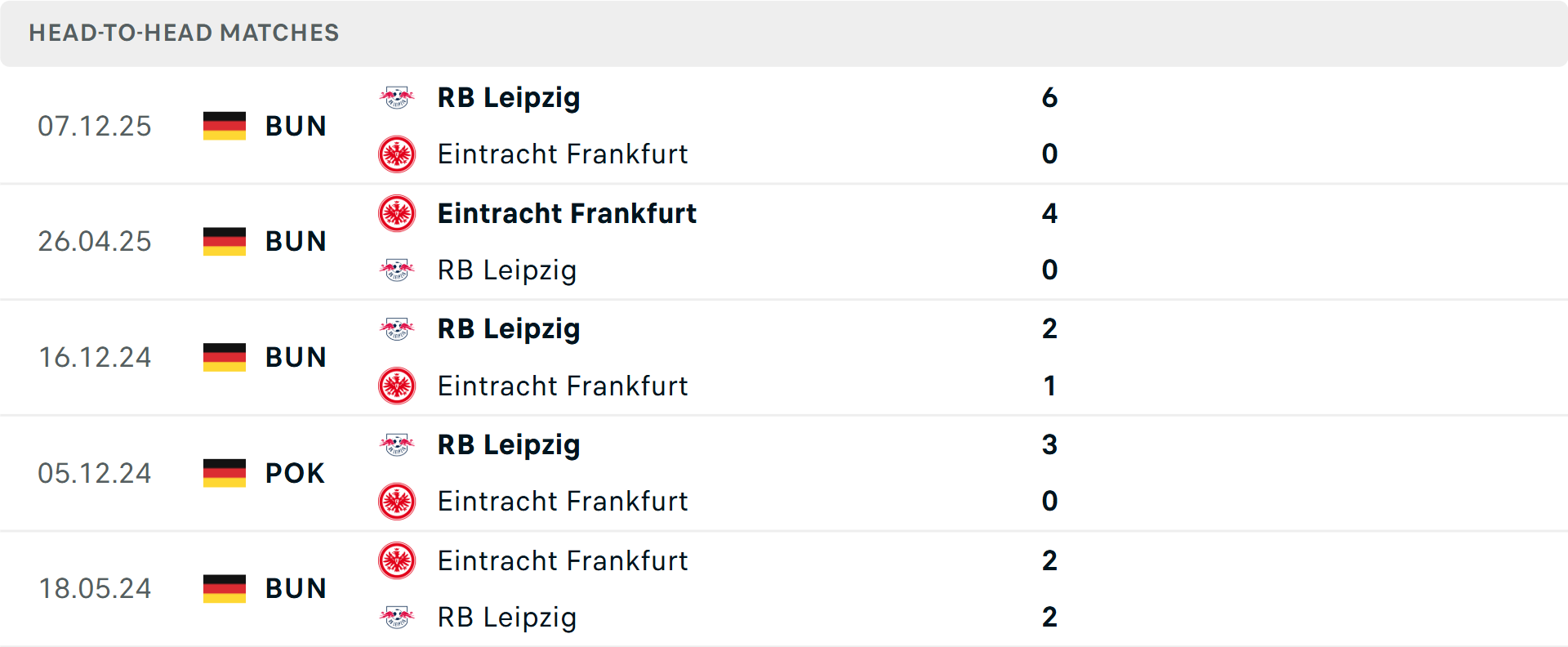
Task: Select the 05.12.24 match date
Action: point(95,473)
